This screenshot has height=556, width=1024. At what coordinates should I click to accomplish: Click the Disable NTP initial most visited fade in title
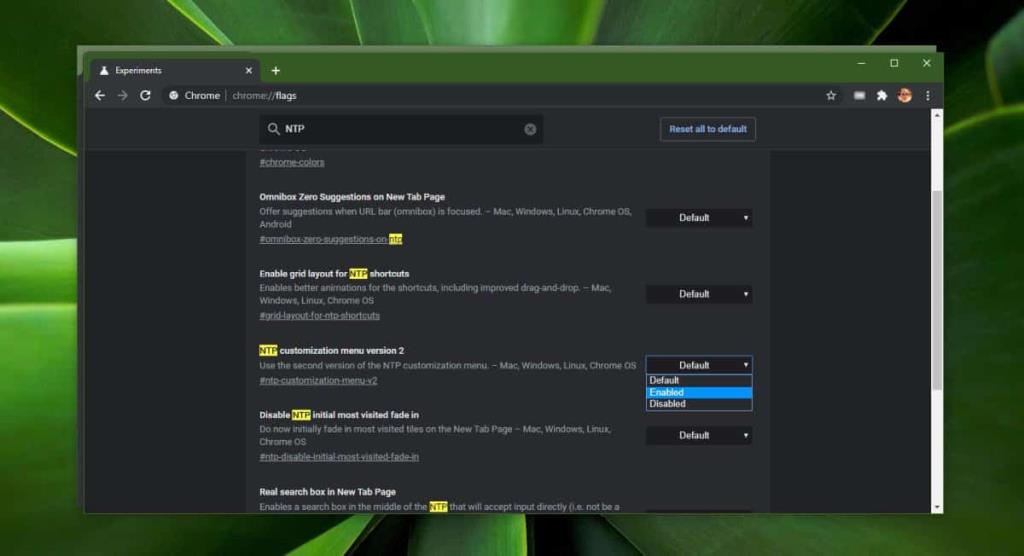(x=339, y=415)
